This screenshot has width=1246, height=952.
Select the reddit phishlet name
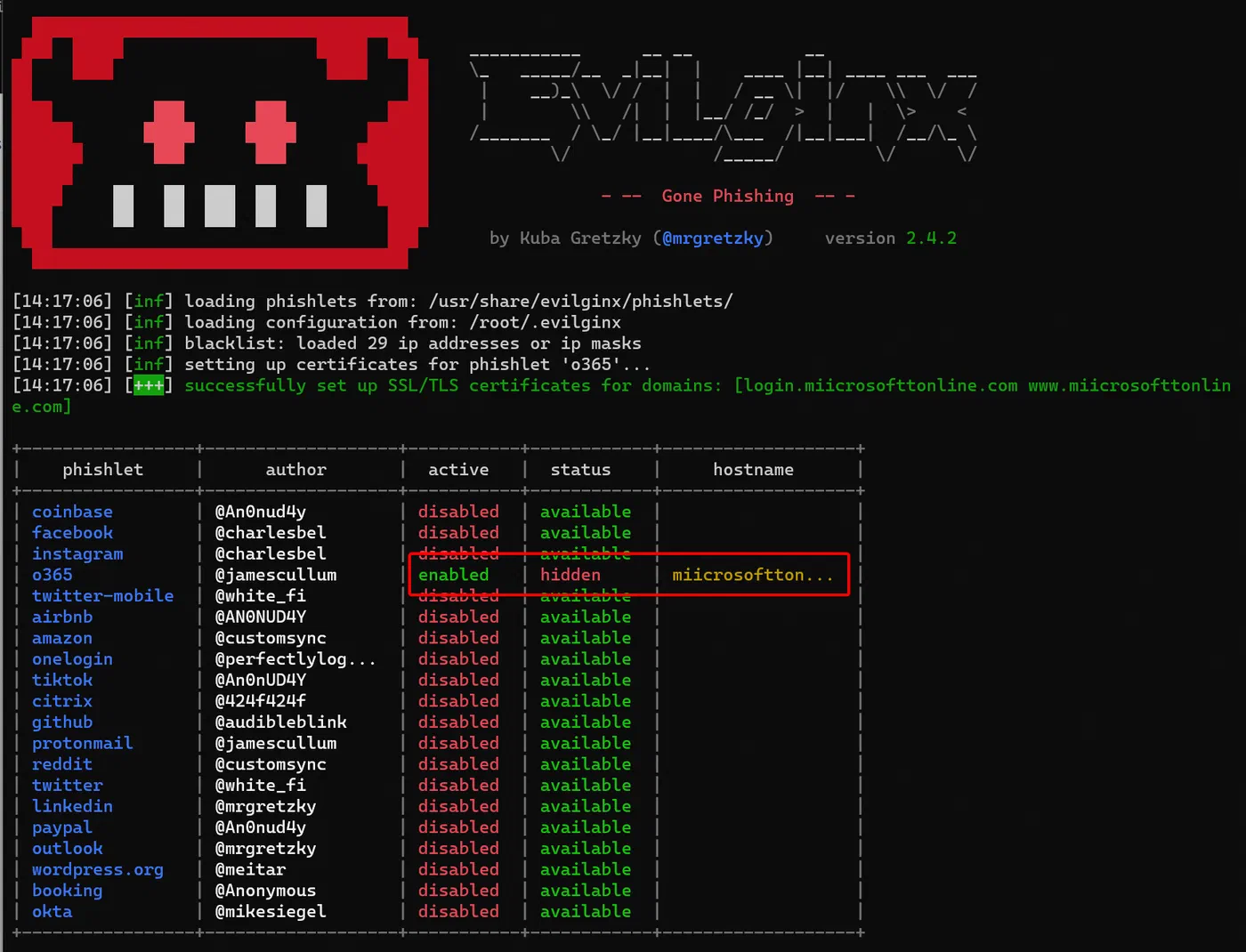[62, 764]
